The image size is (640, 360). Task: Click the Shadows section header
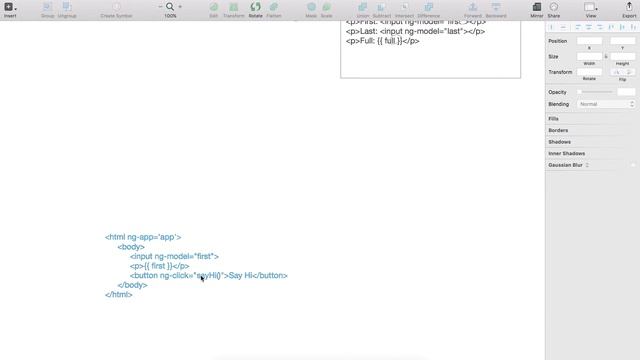[x=559, y=142]
